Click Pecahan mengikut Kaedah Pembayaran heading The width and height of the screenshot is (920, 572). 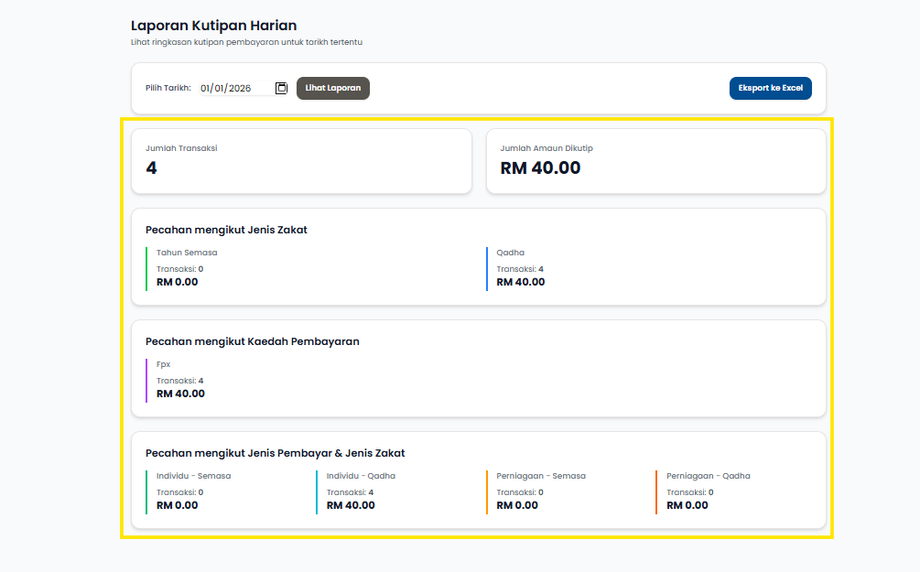click(252, 341)
